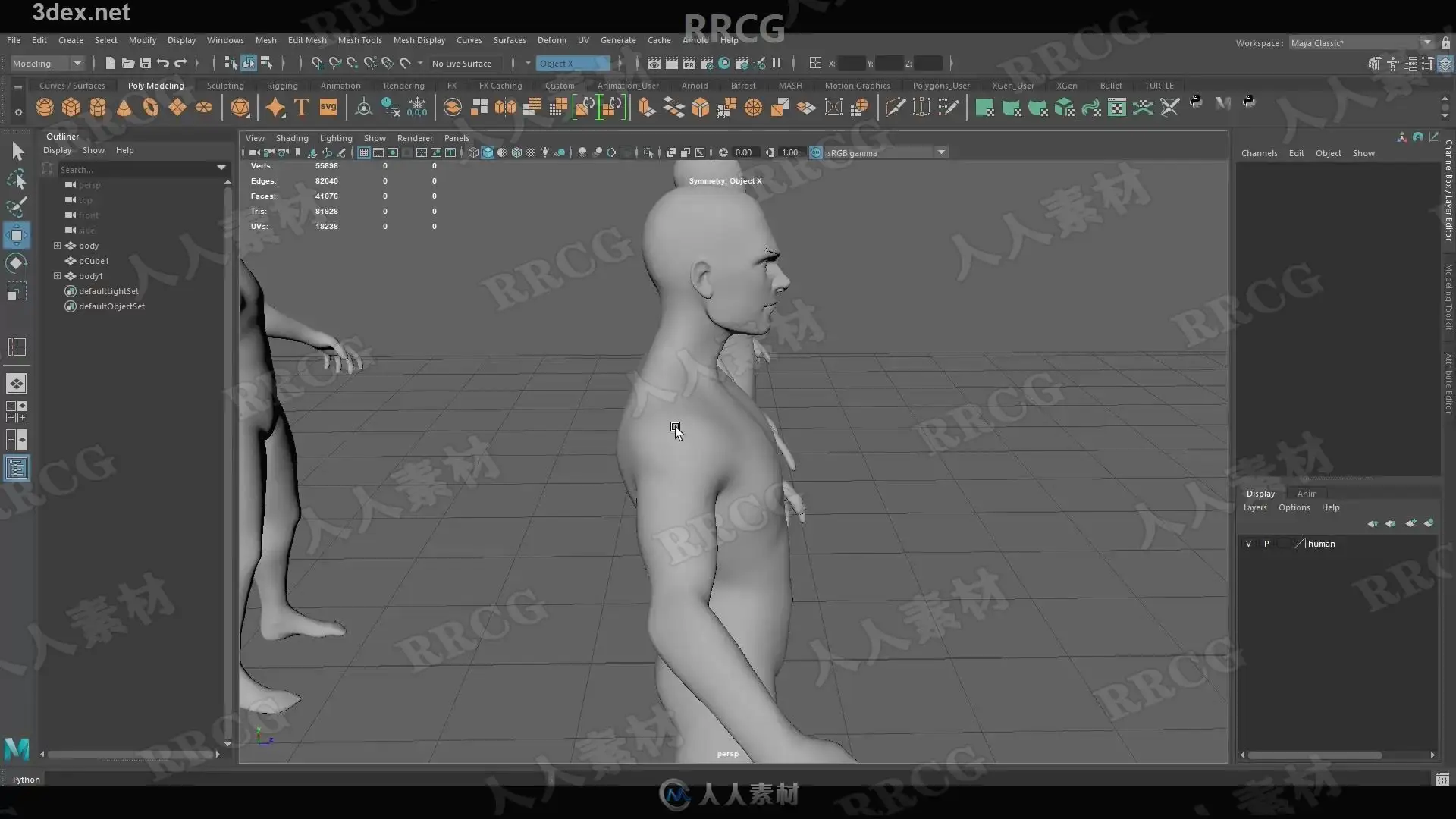Screen dimensions: 1456x819
Task: Click the gamma value 1.00 field
Action: tap(790, 152)
